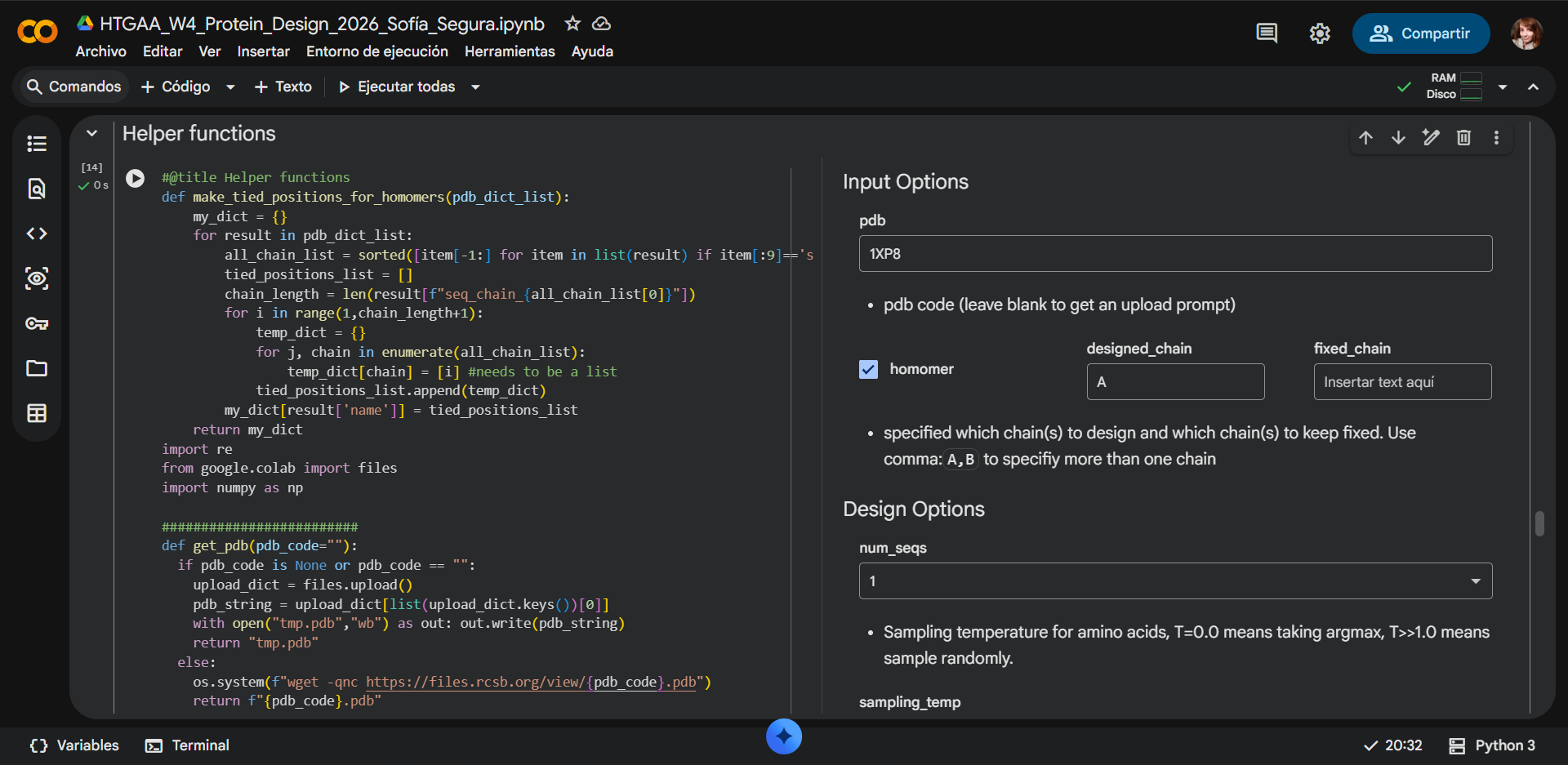Open the find and replace panel
The width and height of the screenshot is (1568, 765).
pyautogui.click(x=37, y=189)
